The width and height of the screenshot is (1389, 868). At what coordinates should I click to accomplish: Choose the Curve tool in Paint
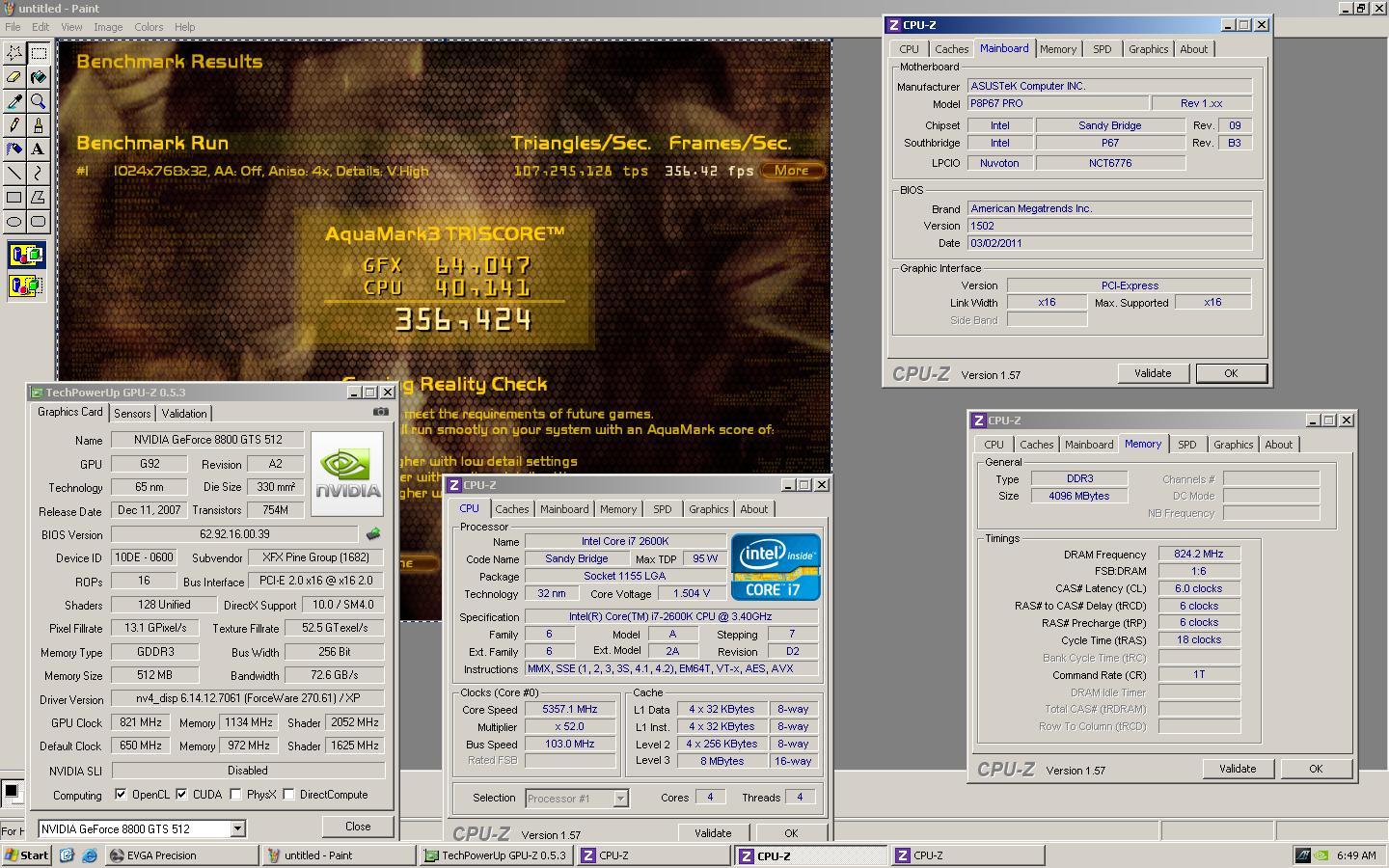coord(39,174)
